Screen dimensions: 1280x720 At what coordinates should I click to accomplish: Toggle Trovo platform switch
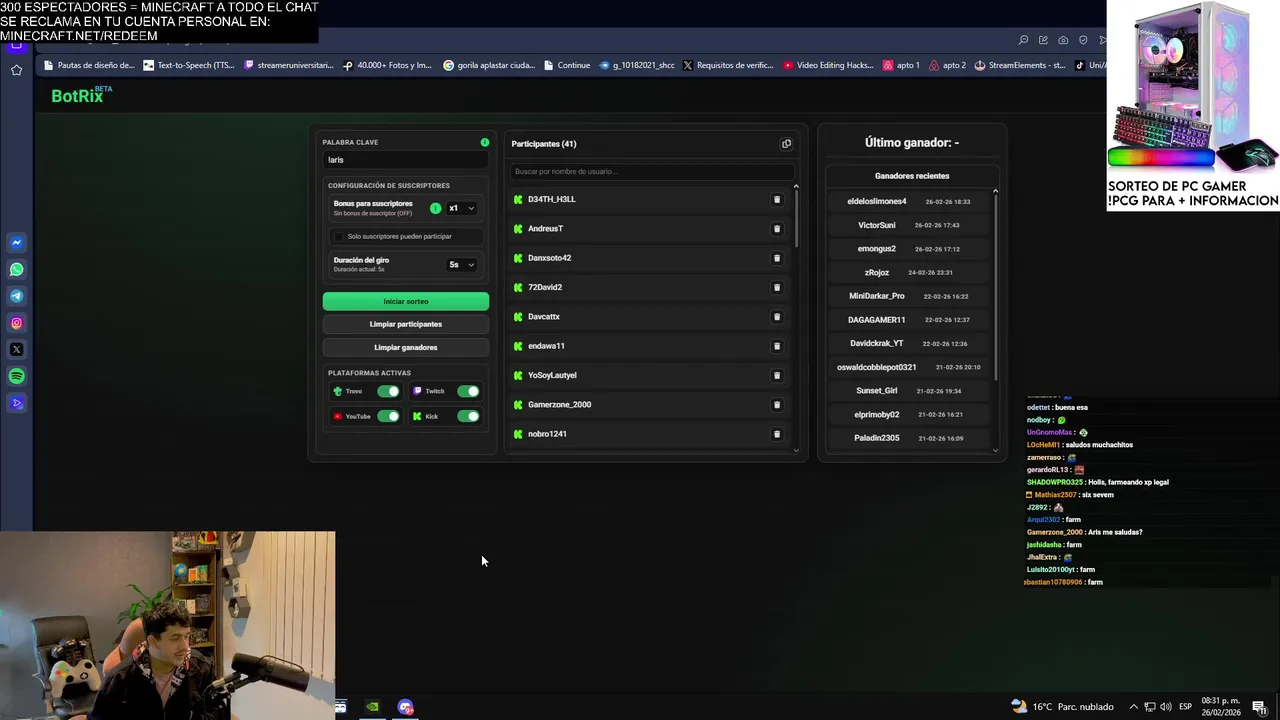(x=388, y=391)
